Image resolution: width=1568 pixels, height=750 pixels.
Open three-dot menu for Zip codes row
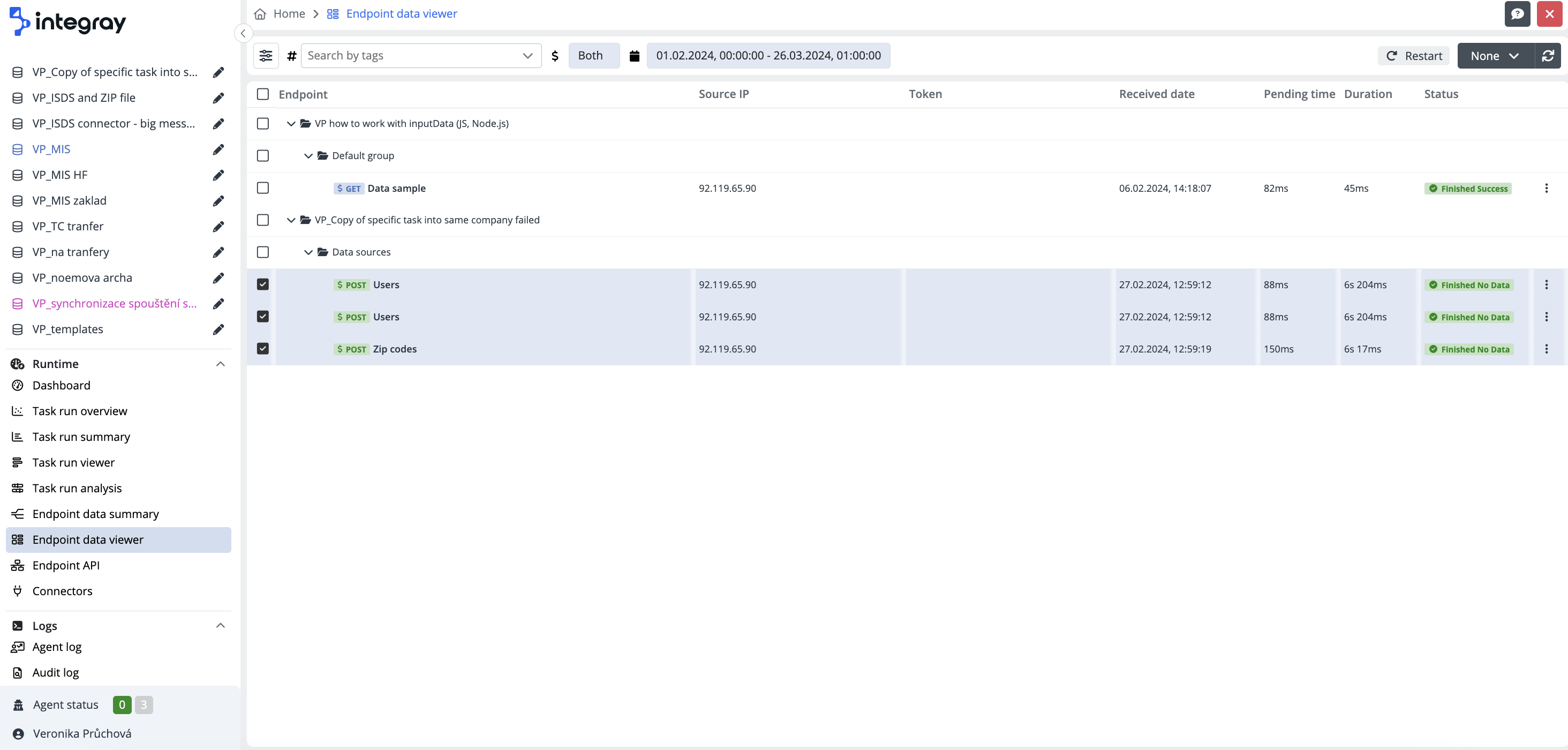pyautogui.click(x=1546, y=349)
